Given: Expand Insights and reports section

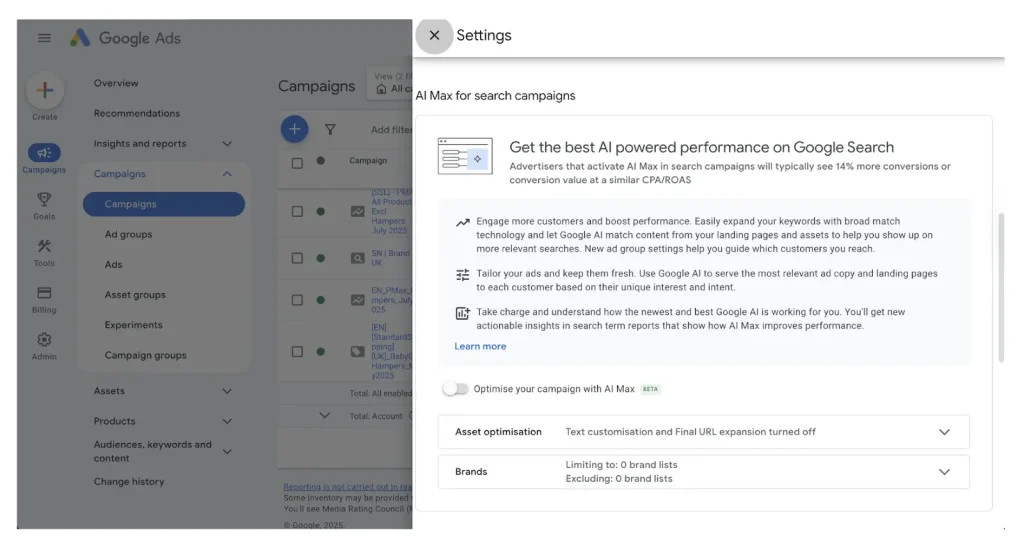Looking at the screenshot, I should pos(227,144).
